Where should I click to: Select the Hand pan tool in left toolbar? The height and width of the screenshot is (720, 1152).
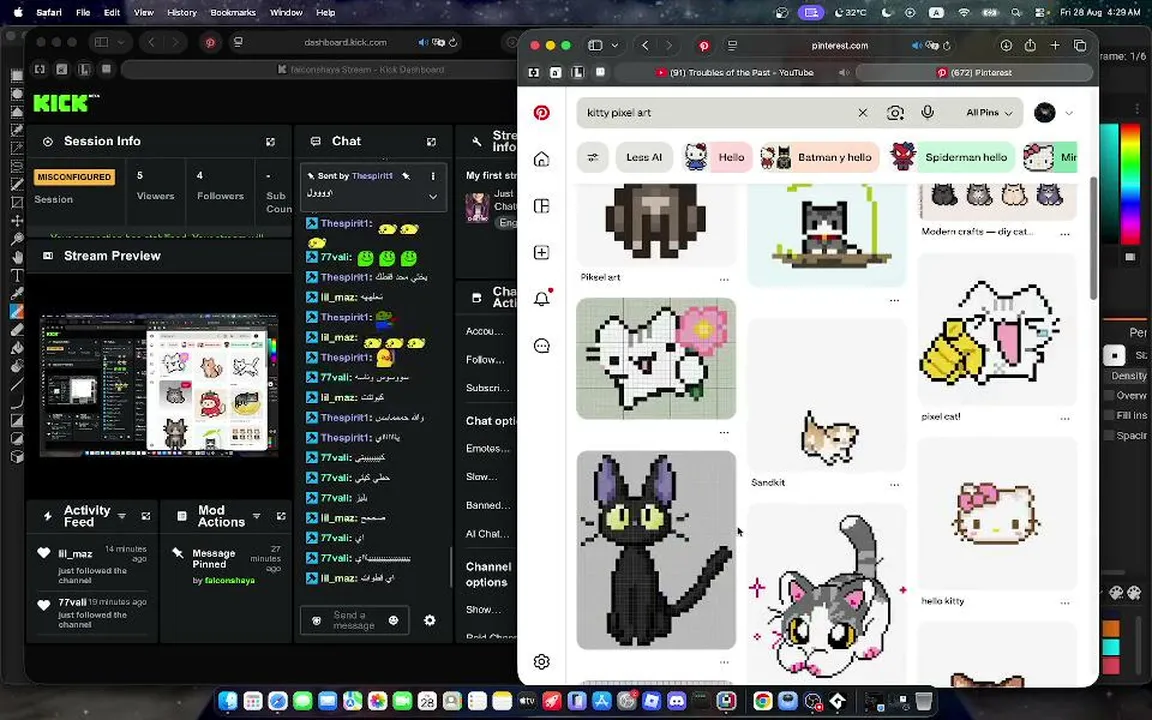(16, 257)
